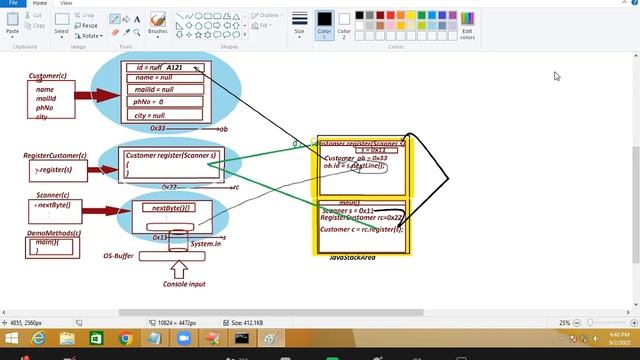Select the Pencil tool

pos(115,19)
